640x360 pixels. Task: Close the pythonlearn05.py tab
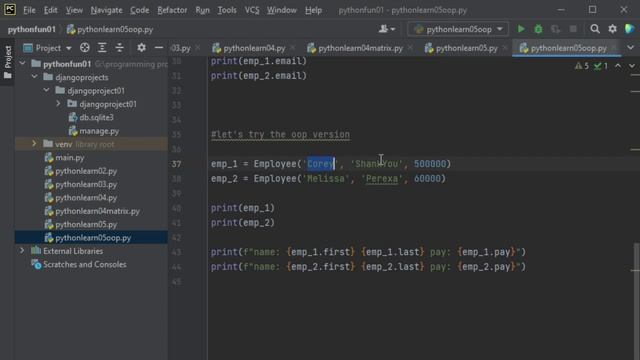[505, 48]
